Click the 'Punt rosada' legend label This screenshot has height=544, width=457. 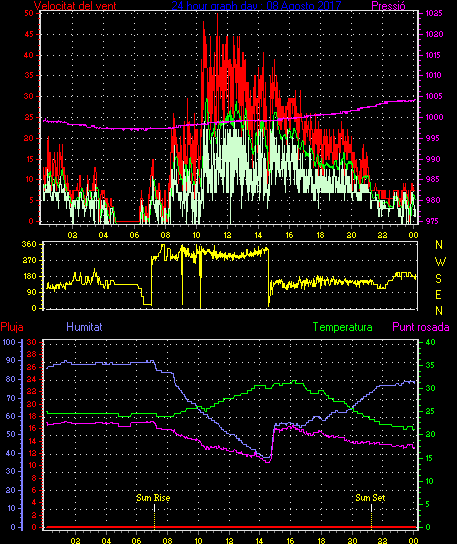pos(421,327)
